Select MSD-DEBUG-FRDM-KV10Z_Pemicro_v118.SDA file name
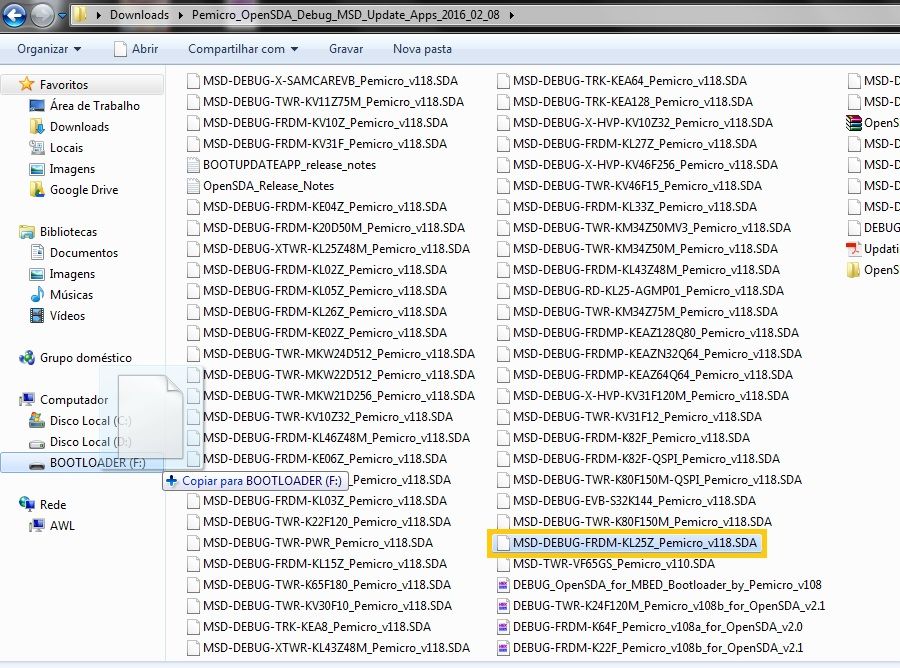The image size is (900, 668). tap(325, 123)
